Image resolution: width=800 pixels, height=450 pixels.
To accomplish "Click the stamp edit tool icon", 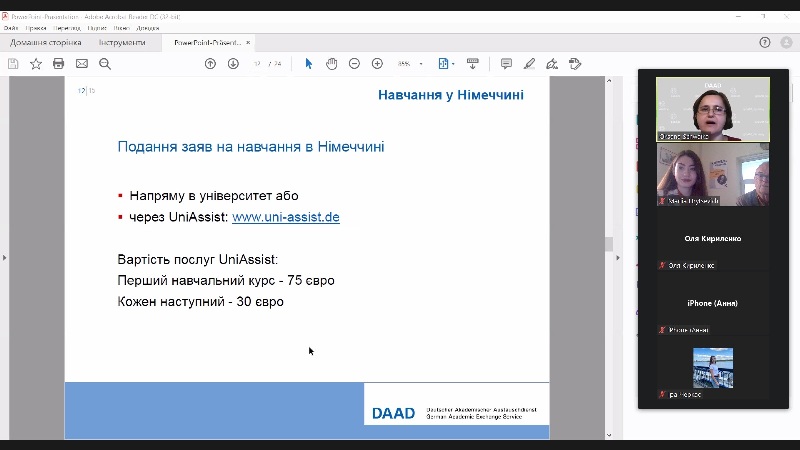I will point(575,64).
